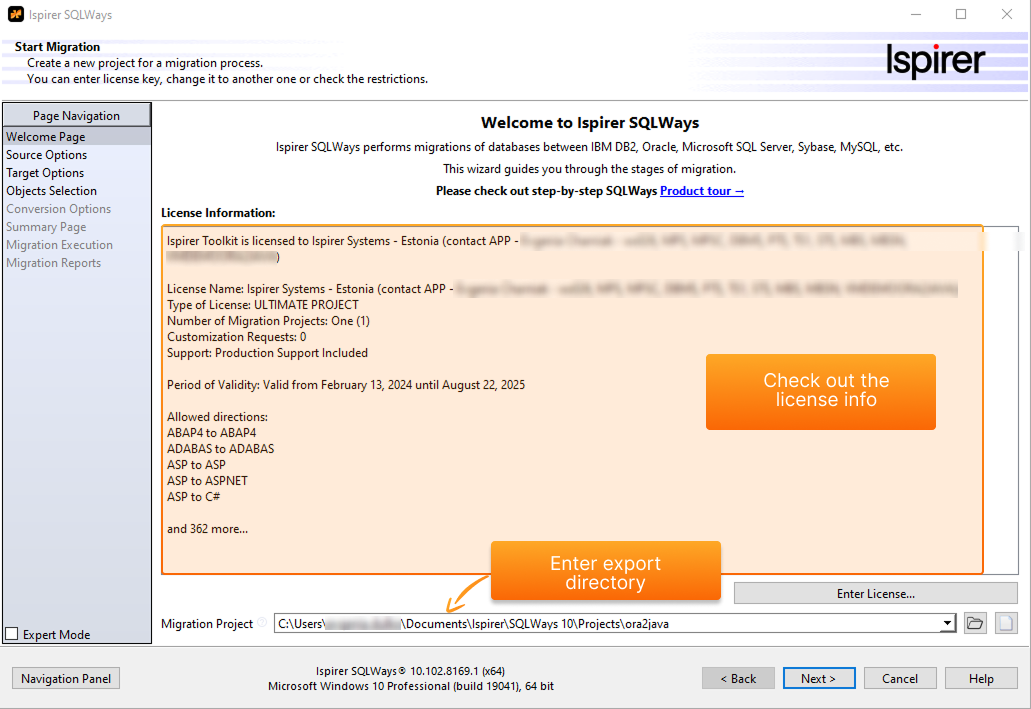Viewport: 1031px width, 709px height.
Task: Open the Migration Project dropdown arrow
Action: [947, 622]
